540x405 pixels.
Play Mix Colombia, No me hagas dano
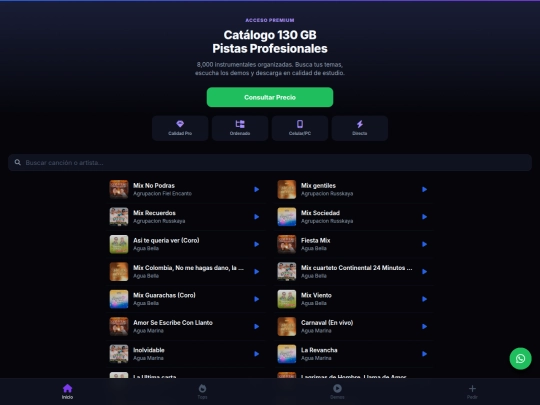pyautogui.click(x=257, y=272)
